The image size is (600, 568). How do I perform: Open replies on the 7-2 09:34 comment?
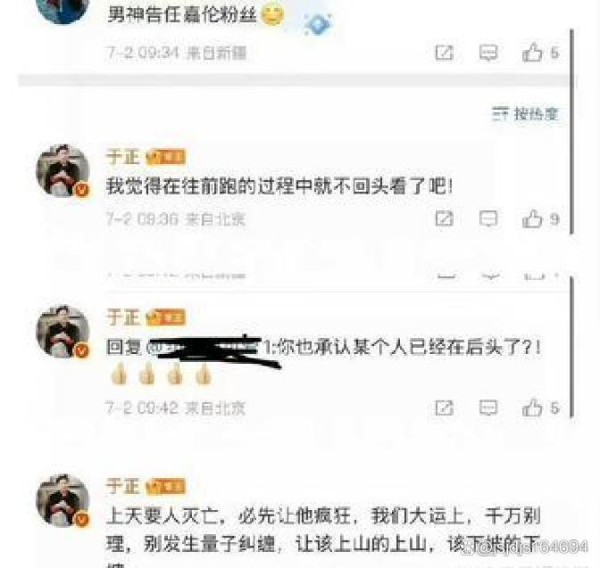[488, 52]
